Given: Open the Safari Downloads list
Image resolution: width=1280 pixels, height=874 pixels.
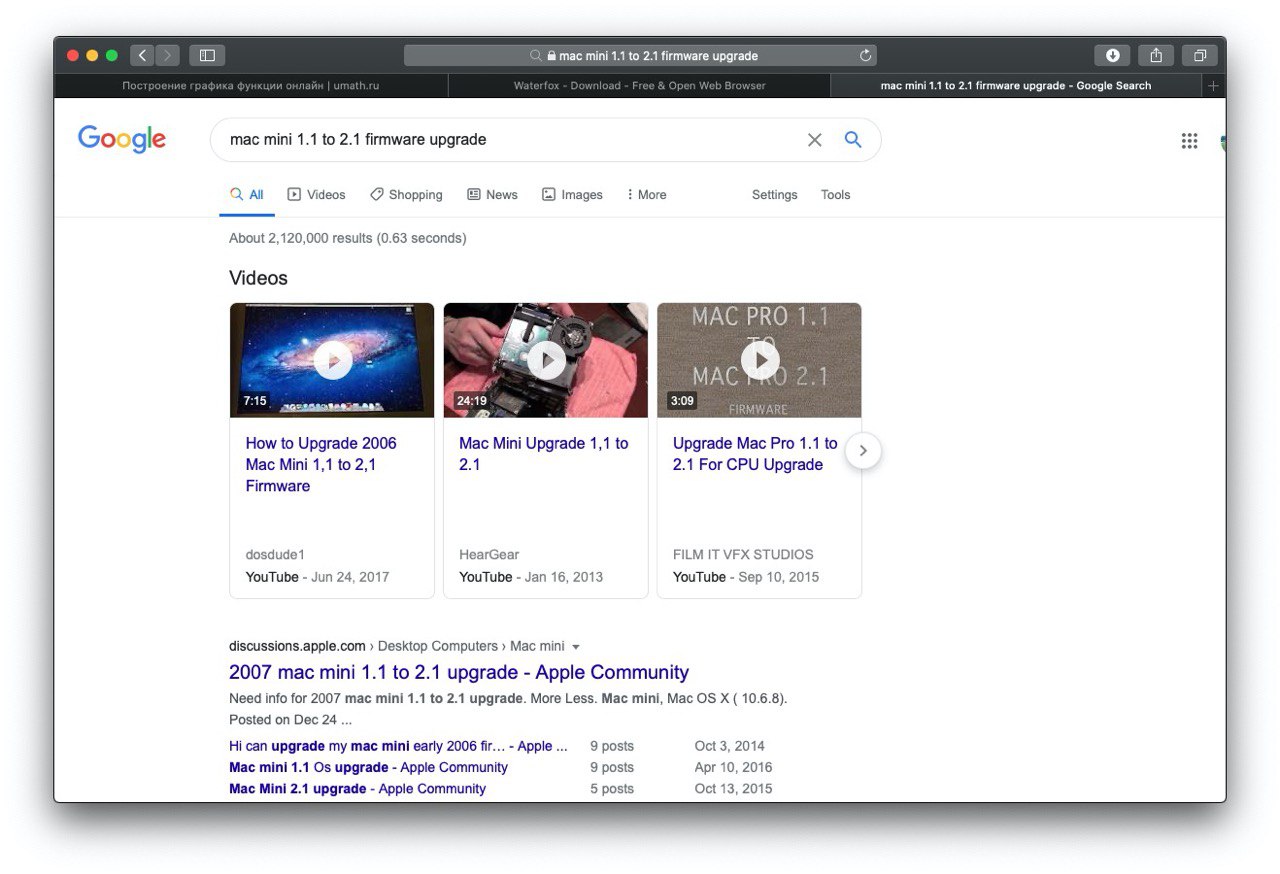Looking at the screenshot, I should click(1112, 55).
